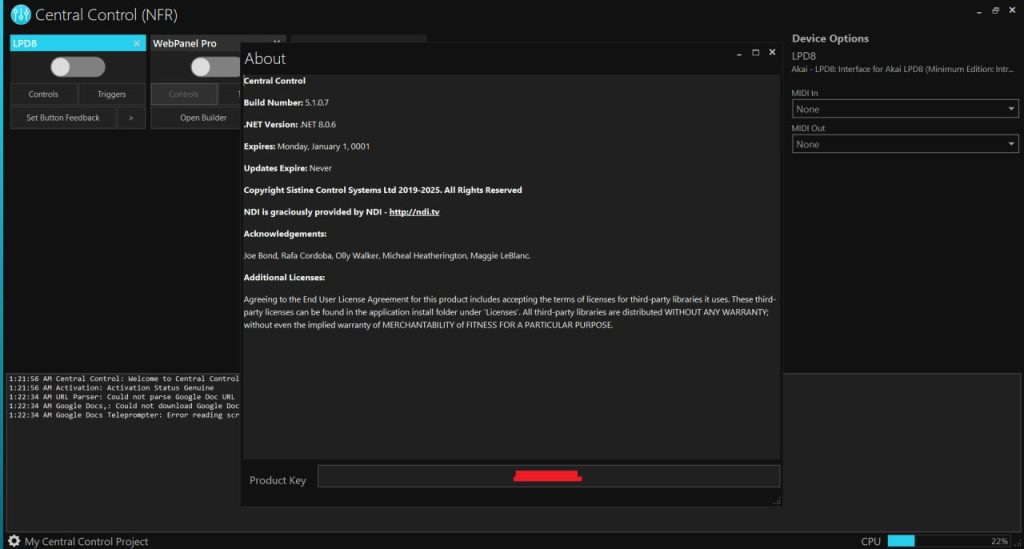Viewport: 1024px width, 549px height.
Task: Click the Copyright Sistine Control Systems line
Action: (383, 190)
